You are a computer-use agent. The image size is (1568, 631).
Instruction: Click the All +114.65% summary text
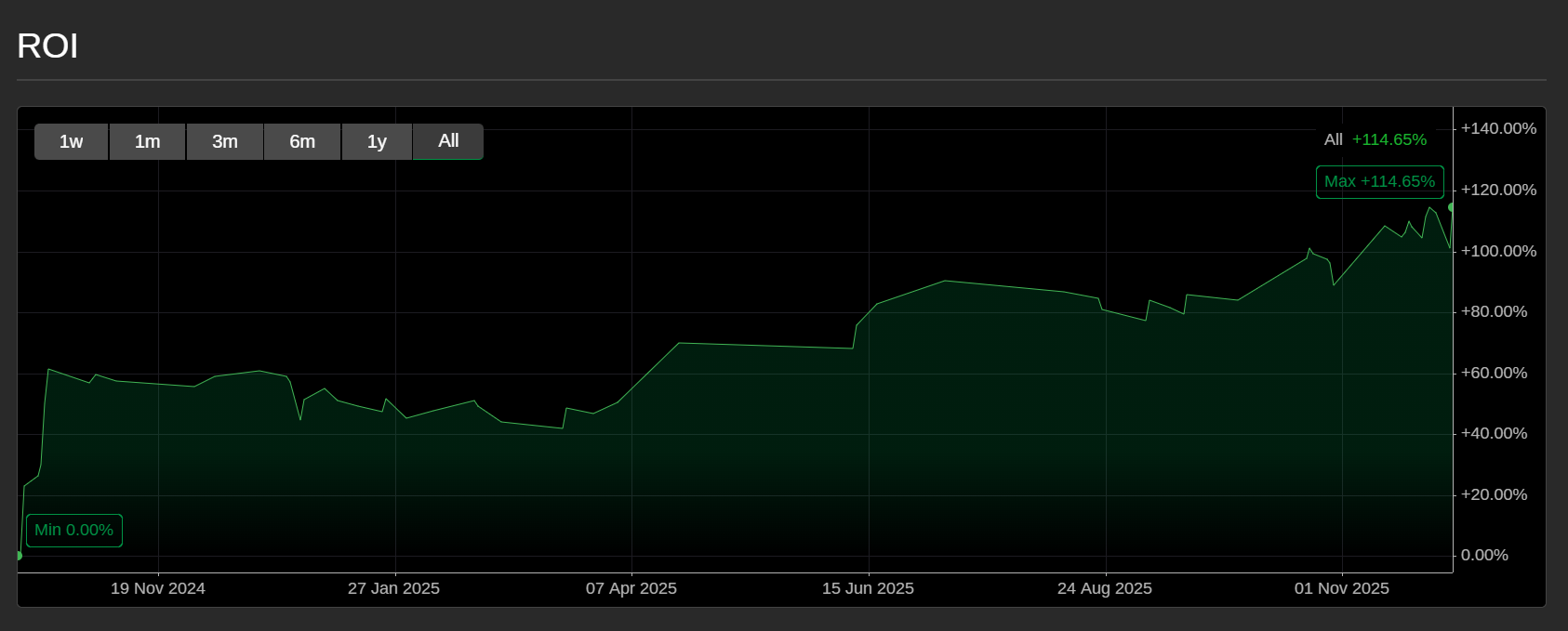1375,139
